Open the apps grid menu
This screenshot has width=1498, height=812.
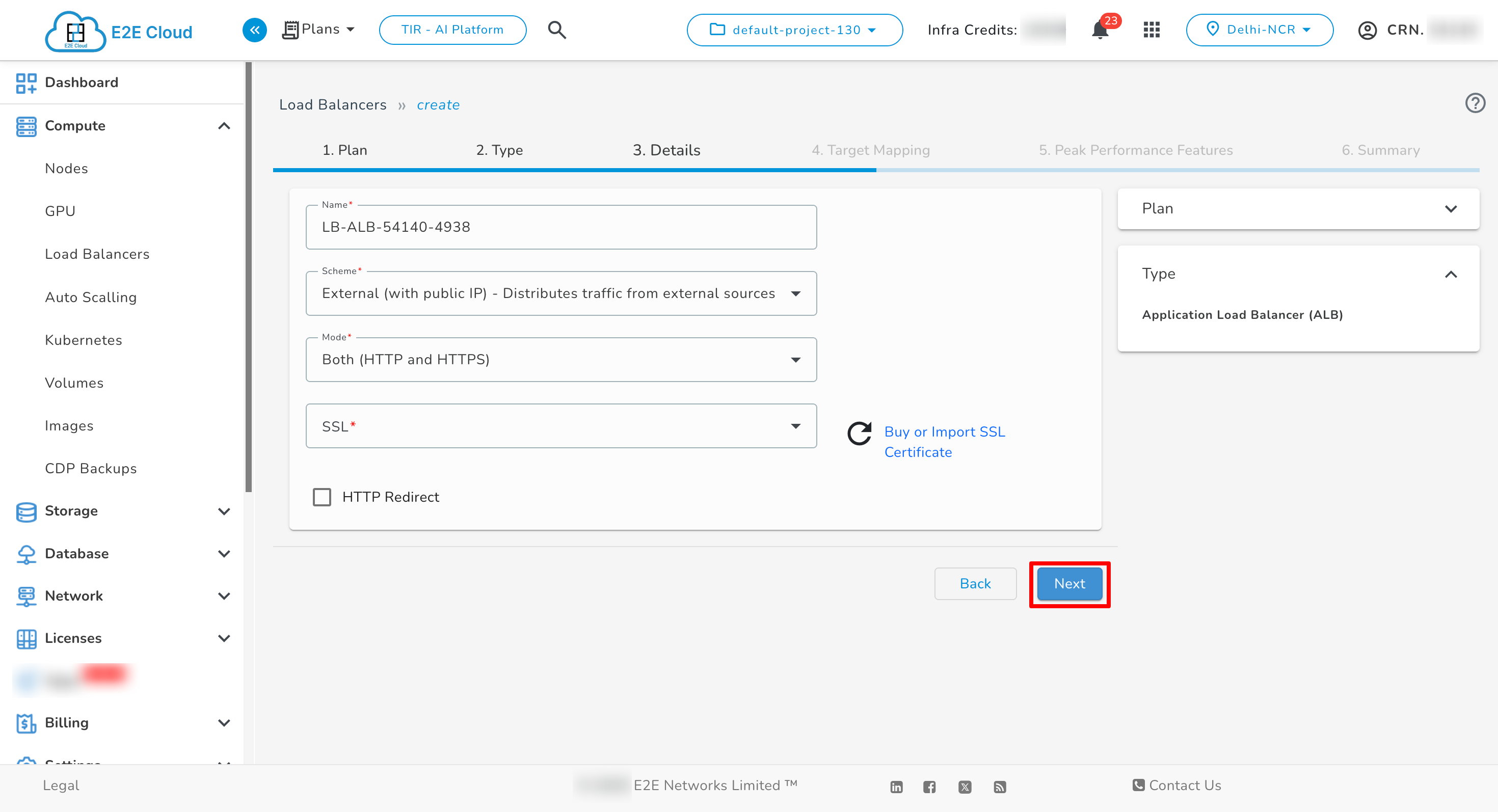[1151, 30]
